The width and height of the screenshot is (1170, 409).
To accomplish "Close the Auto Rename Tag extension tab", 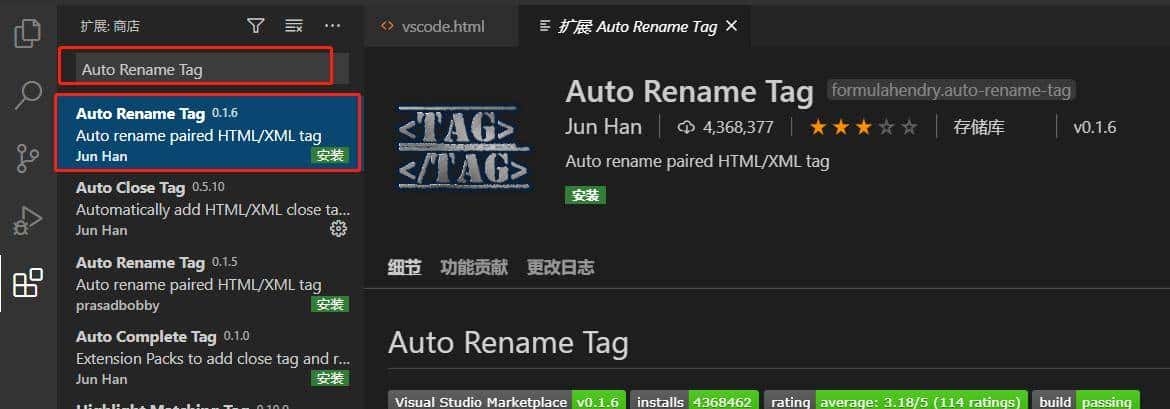I will coord(732,26).
